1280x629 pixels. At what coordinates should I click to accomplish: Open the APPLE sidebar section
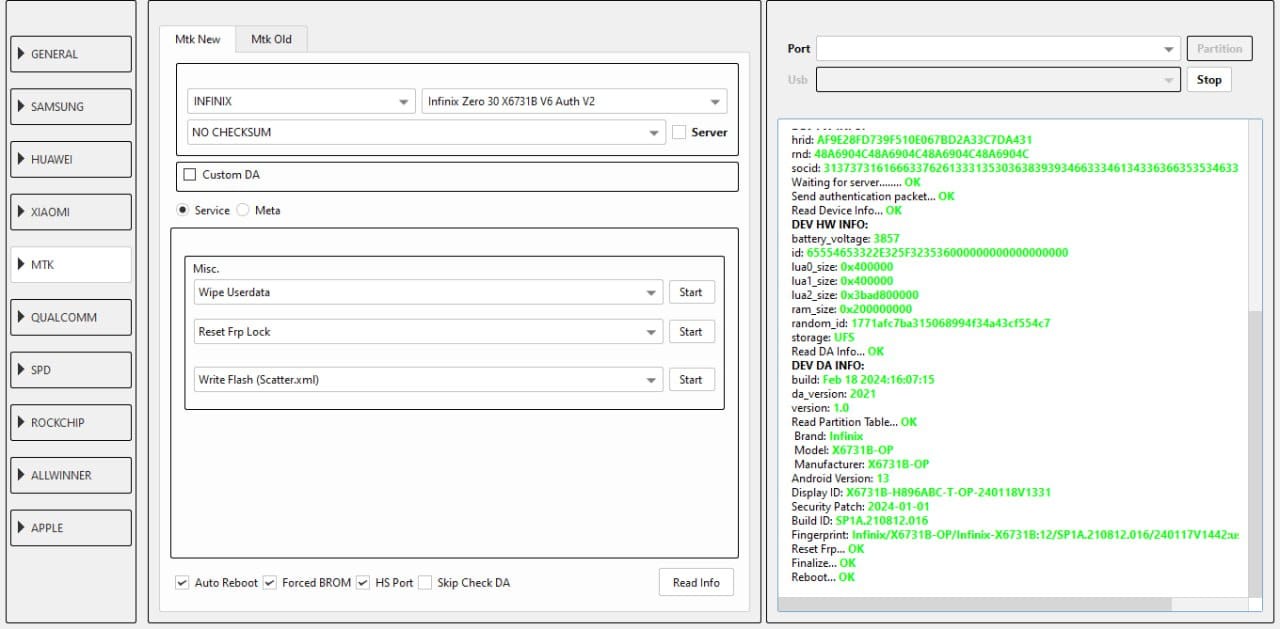(x=71, y=528)
